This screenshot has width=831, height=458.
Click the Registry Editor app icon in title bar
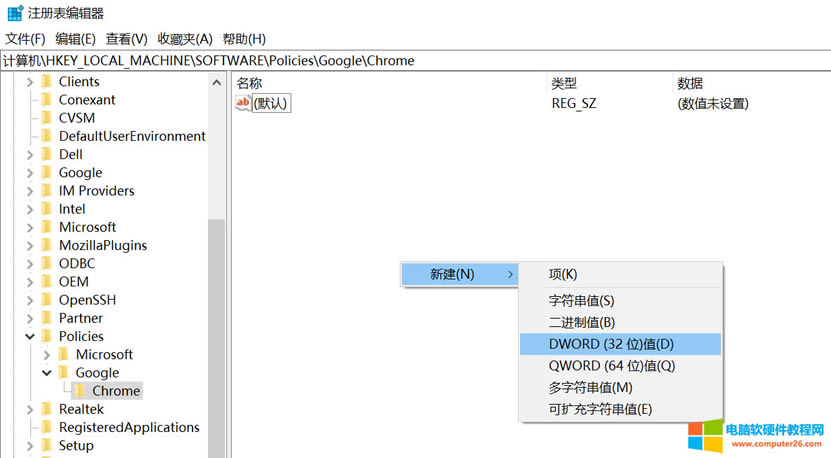[14, 13]
